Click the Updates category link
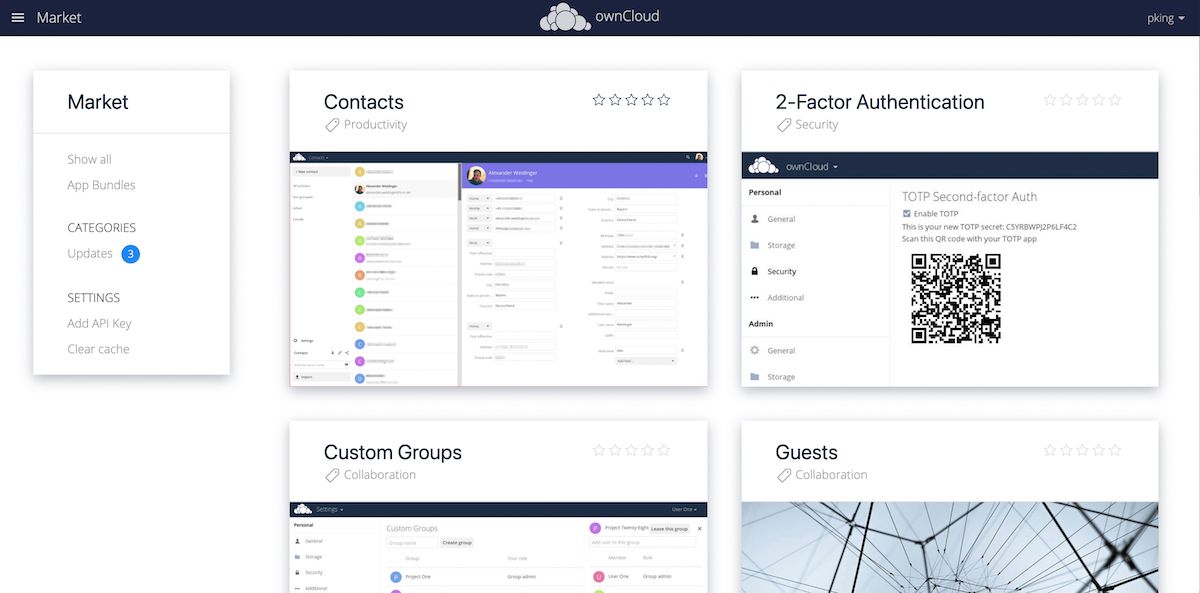1200x593 pixels. coord(86,253)
